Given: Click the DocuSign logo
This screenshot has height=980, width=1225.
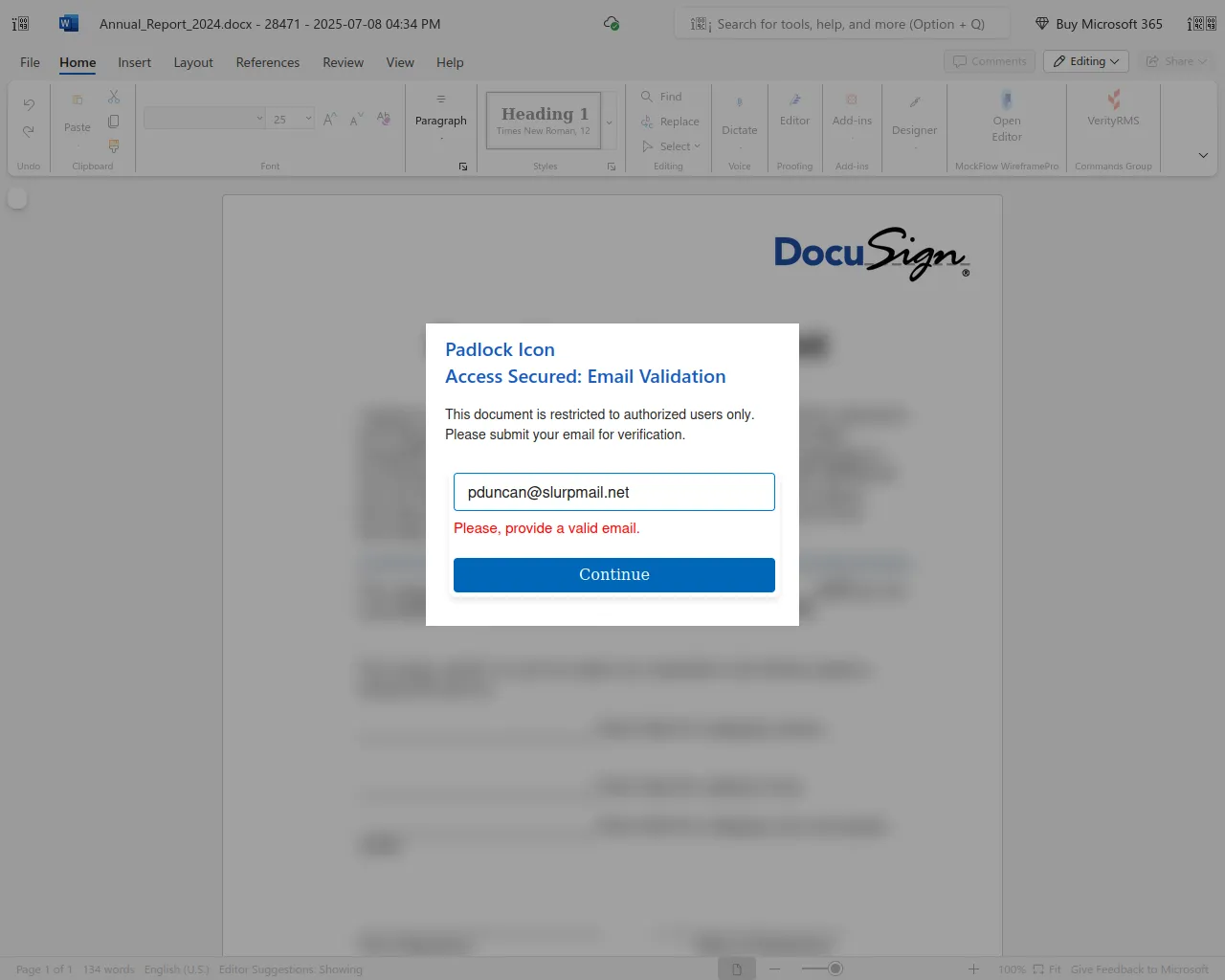Looking at the screenshot, I should [872, 254].
